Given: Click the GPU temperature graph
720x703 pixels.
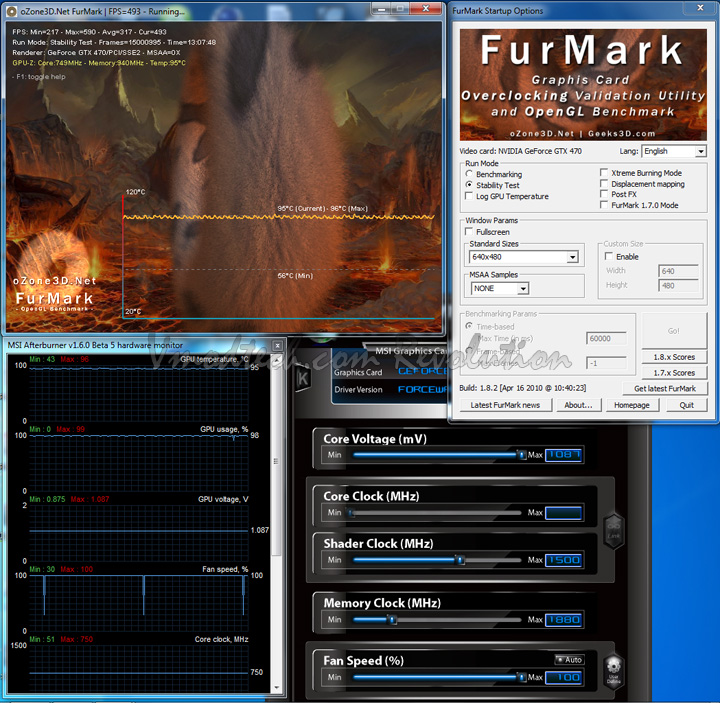Looking at the screenshot, I should click(139, 393).
